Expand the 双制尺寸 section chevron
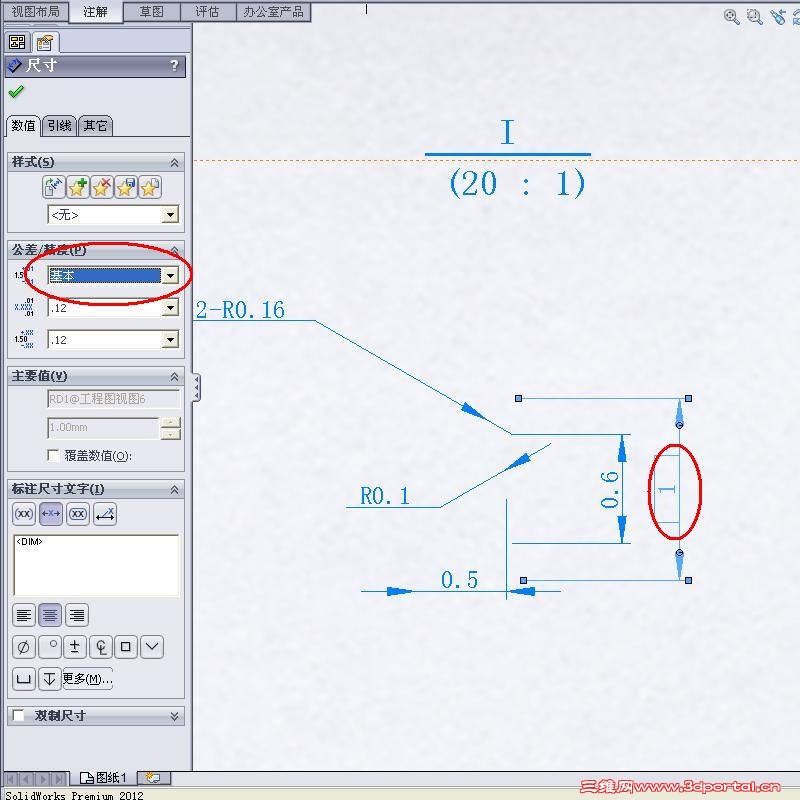800x800 pixels. [174, 716]
